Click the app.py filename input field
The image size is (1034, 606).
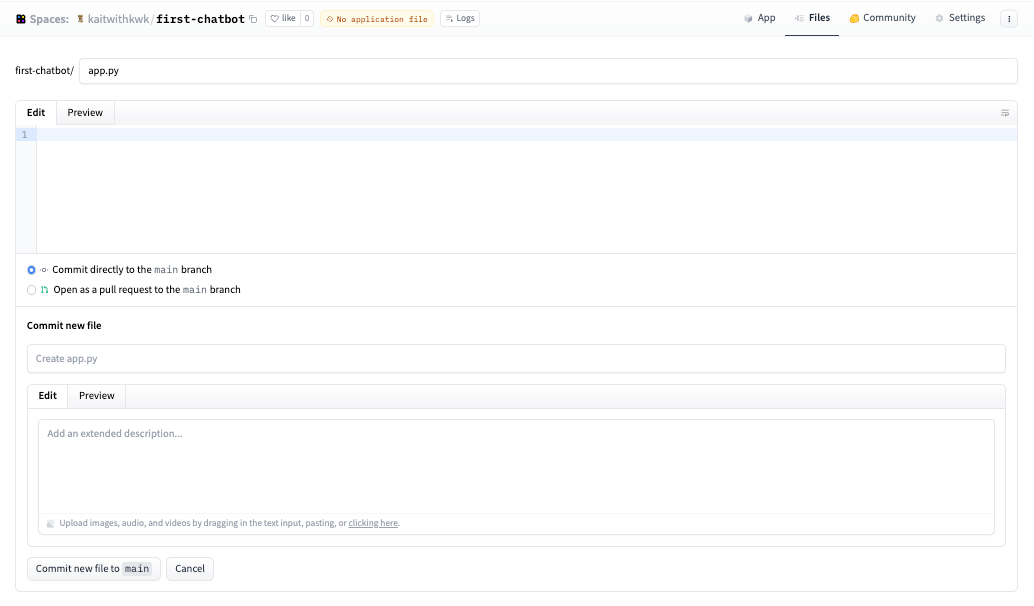tap(548, 71)
